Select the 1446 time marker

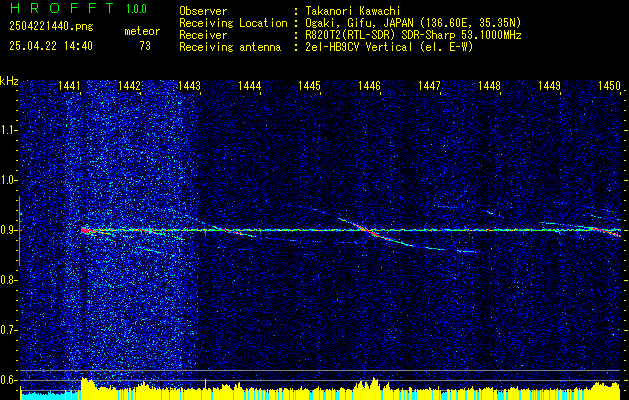coord(369,86)
